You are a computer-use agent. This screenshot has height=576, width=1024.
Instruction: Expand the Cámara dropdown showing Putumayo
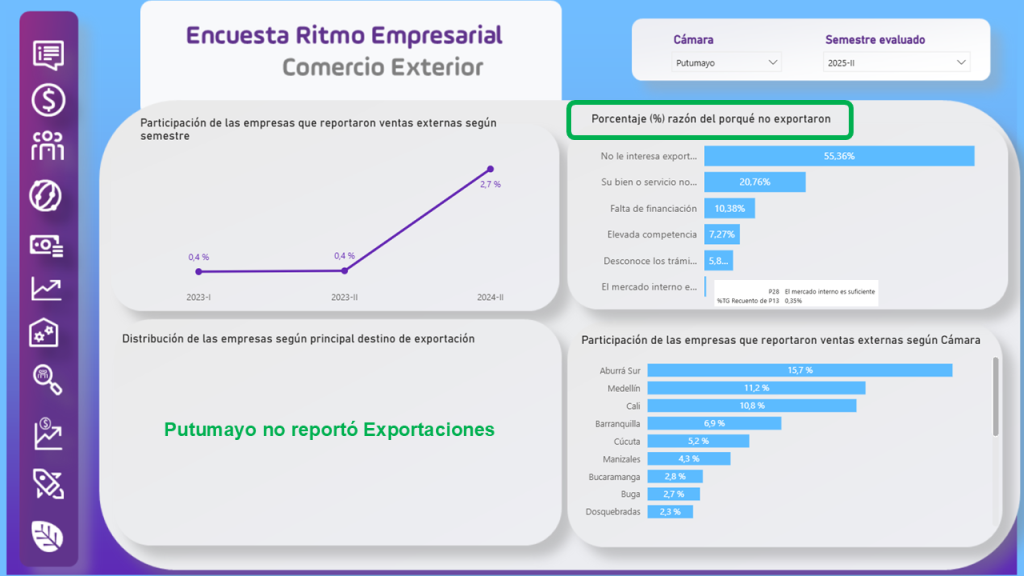pyautogui.click(x=726, y=62)
